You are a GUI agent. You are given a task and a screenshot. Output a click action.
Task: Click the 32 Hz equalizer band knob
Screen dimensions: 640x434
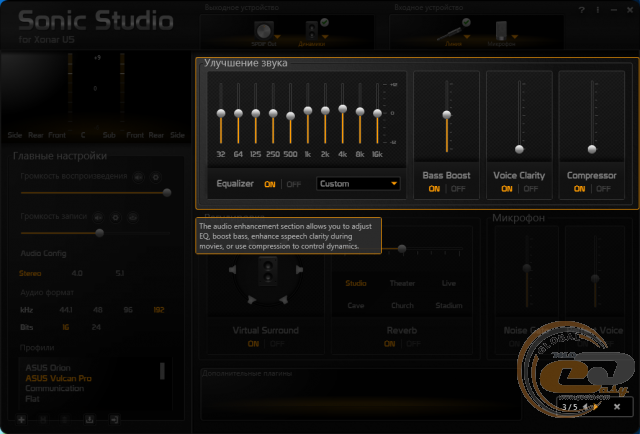(221, 113)
